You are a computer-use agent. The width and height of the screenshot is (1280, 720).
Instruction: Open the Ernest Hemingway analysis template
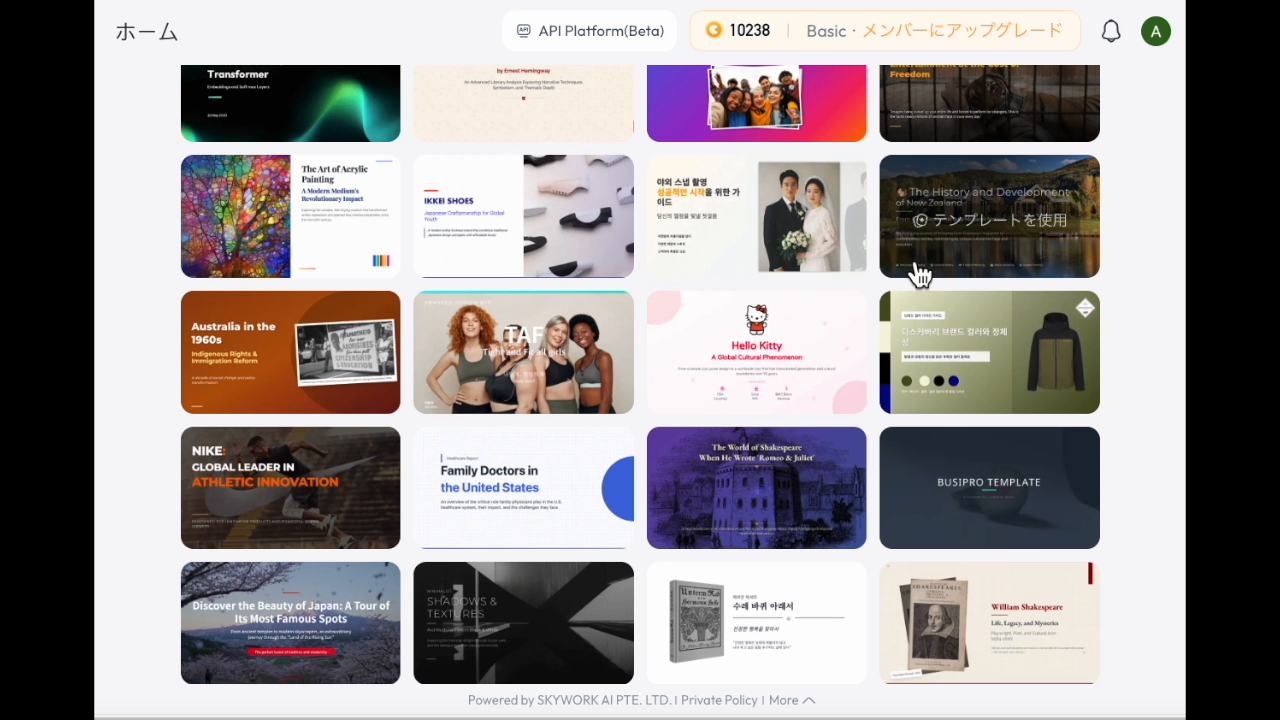coord(524,103)
